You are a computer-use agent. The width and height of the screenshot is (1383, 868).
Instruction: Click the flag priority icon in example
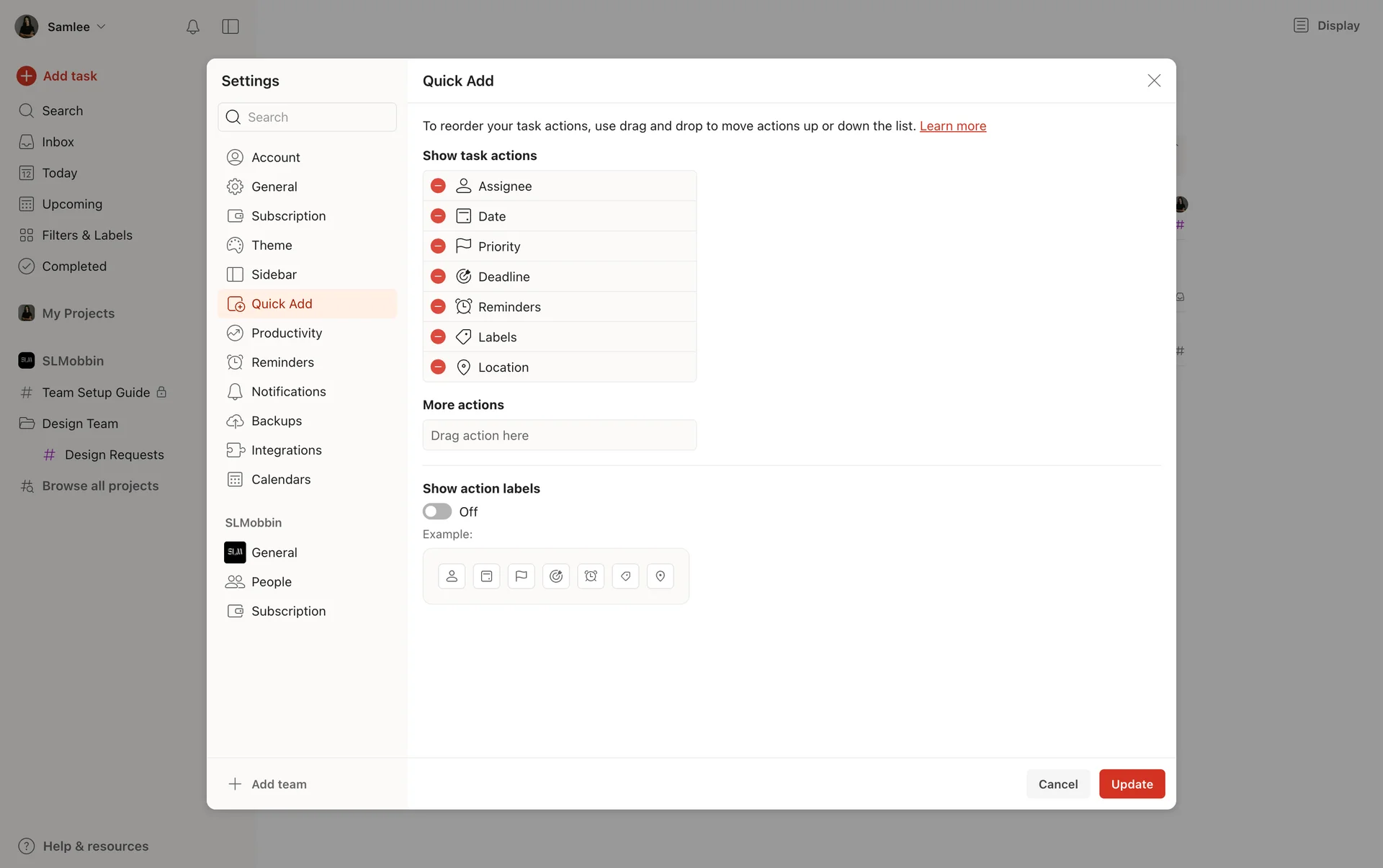click(521, 576)
